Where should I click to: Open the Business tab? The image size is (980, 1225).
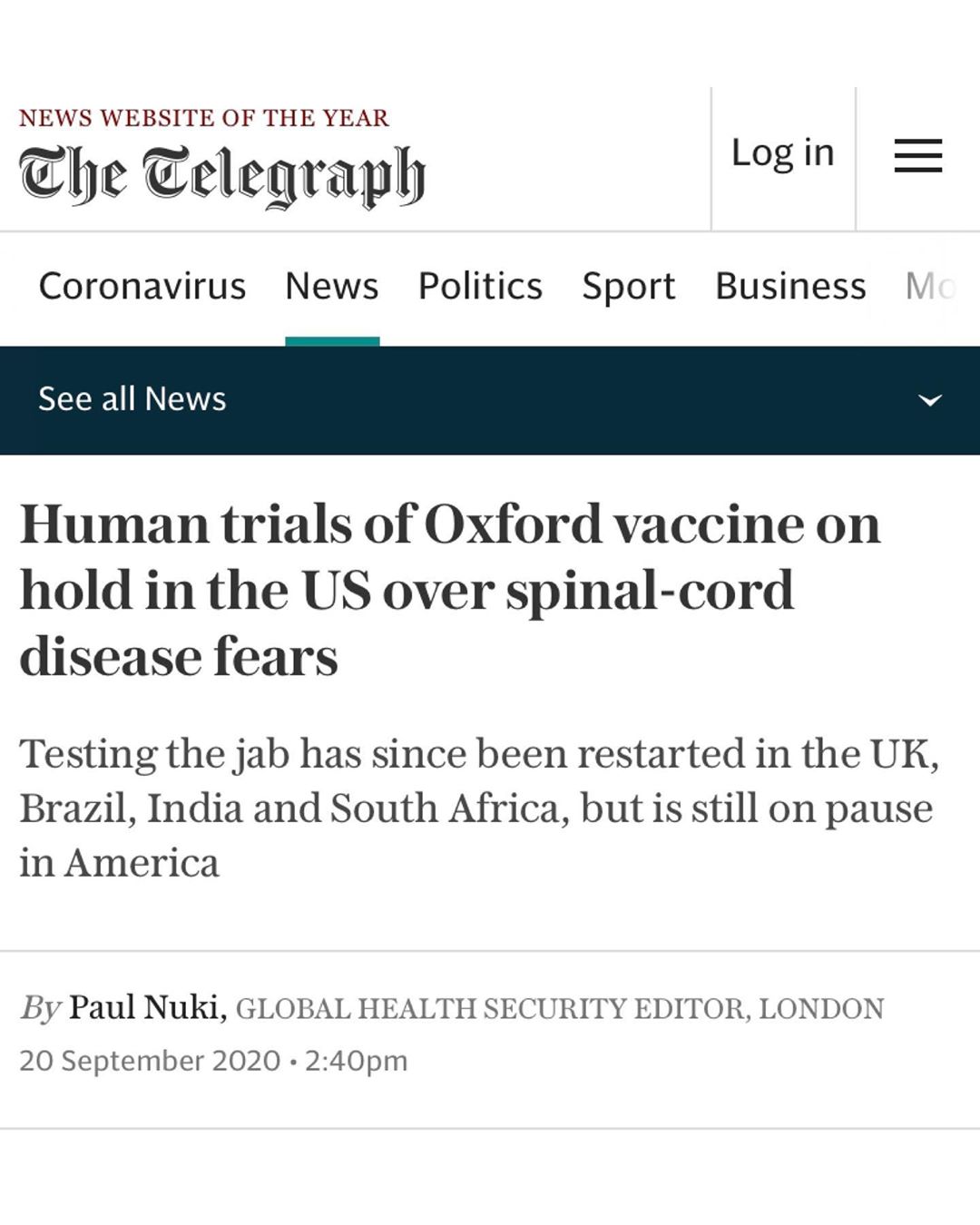coord(790,287)
